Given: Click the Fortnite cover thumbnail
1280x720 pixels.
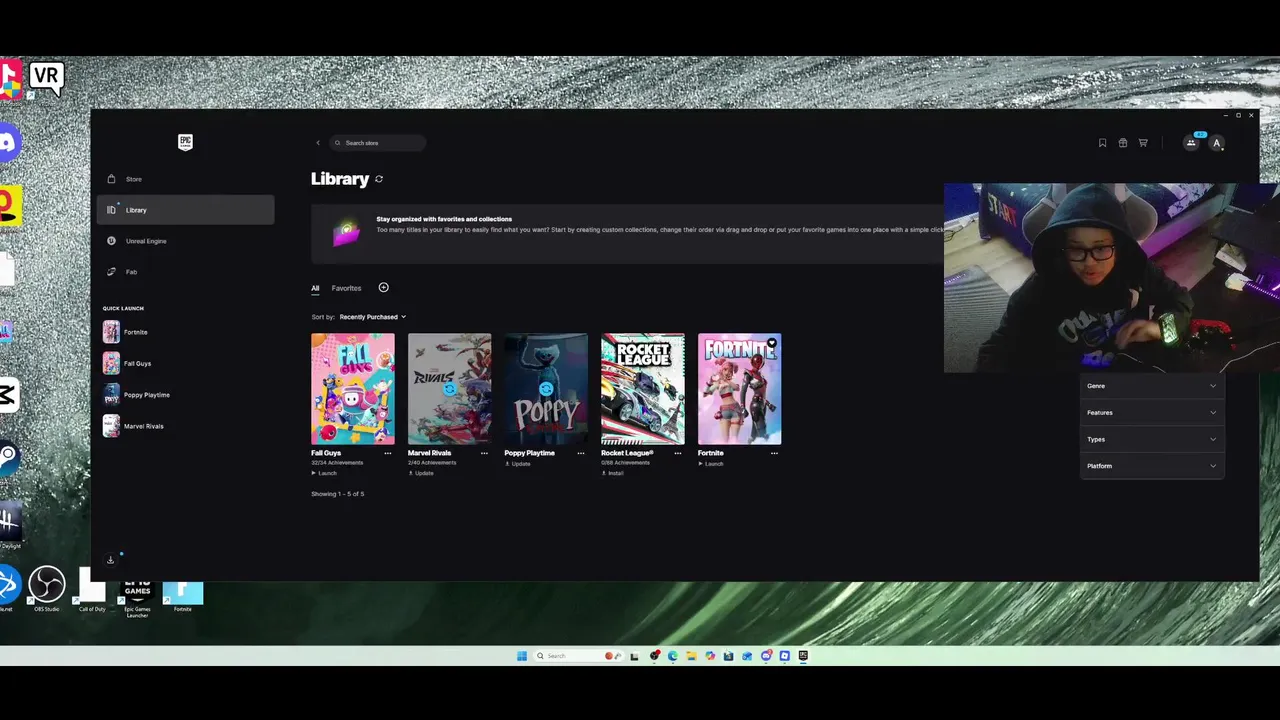Looking at the screenshot, I should tap(740, 389).
